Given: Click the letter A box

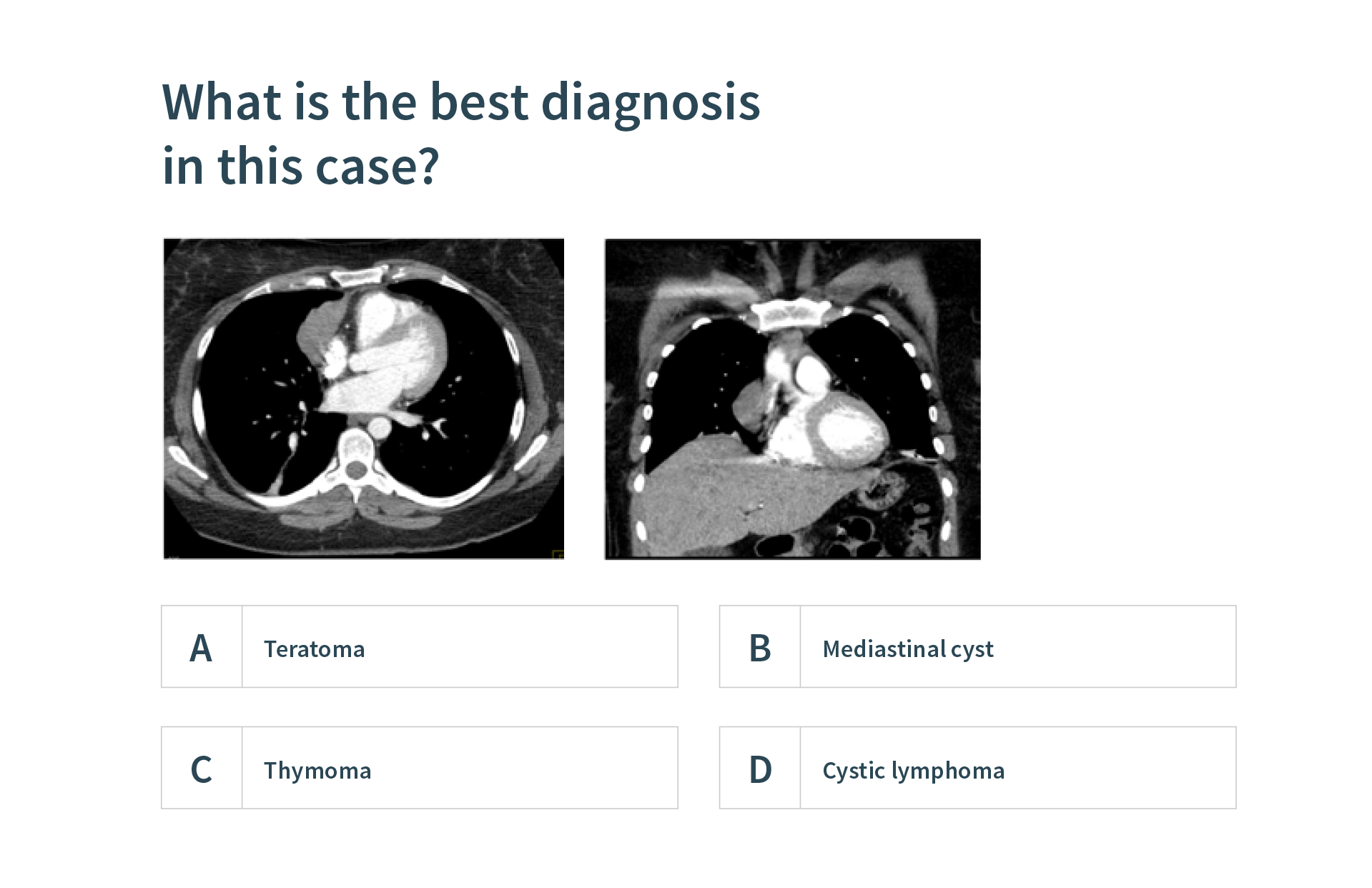Looking at the screenshot, I should pyautogui.click(x=202, y=647).
